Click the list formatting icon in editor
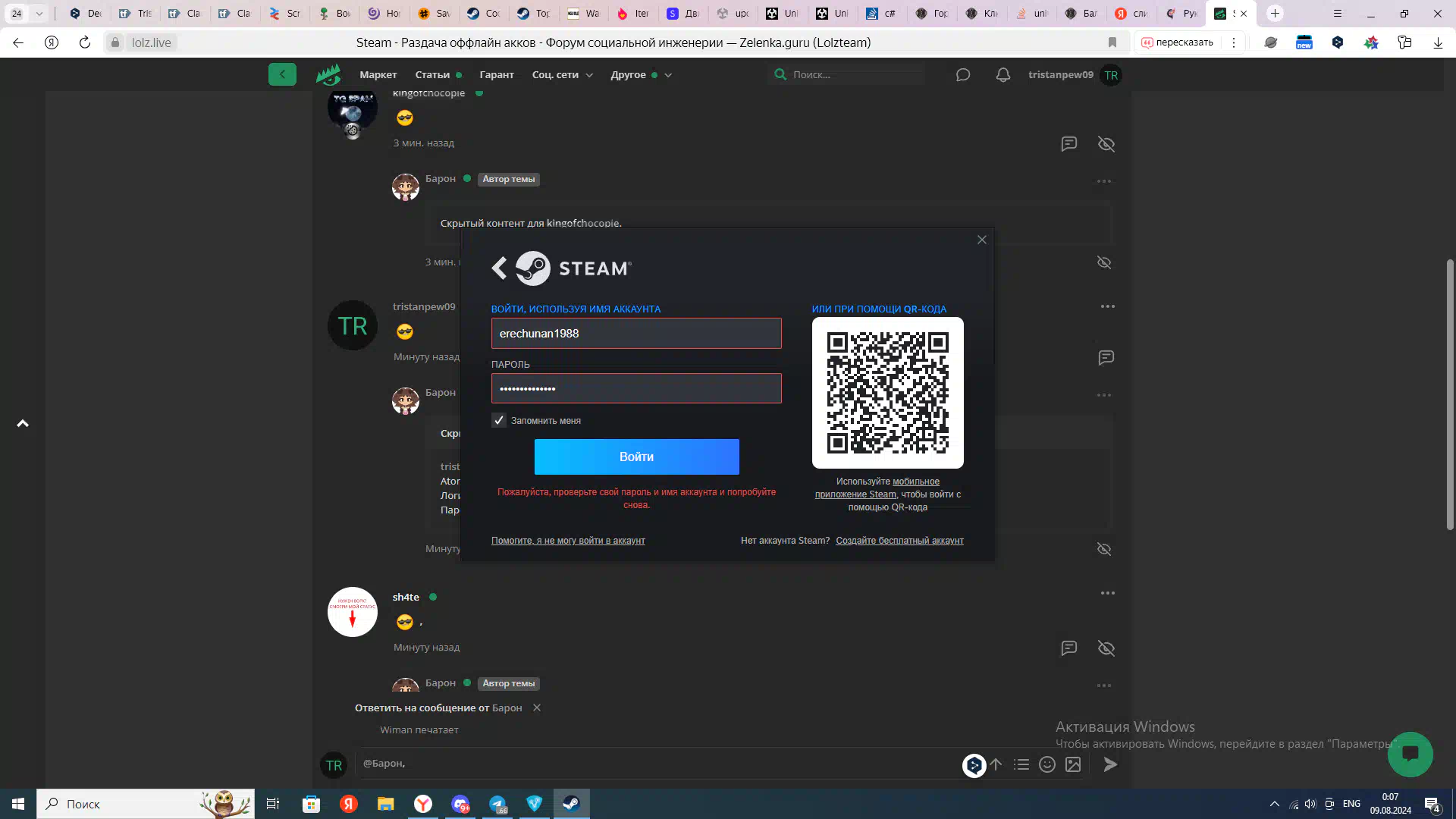Image resolution: width=1456 pixels, height=819 pixels. pos(1021,764)
